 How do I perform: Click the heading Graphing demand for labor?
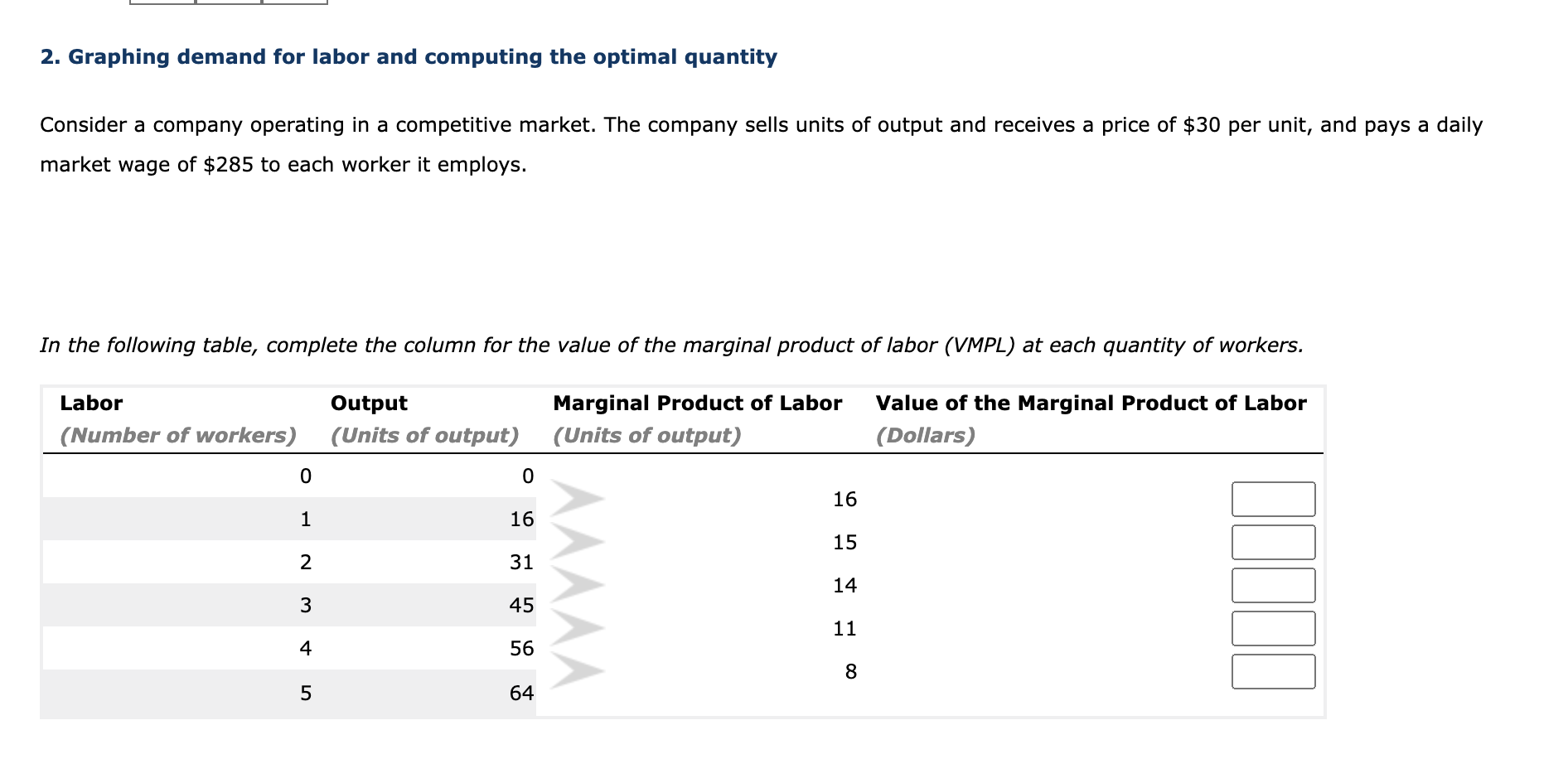pyautogui.click(x=409, y=56)
